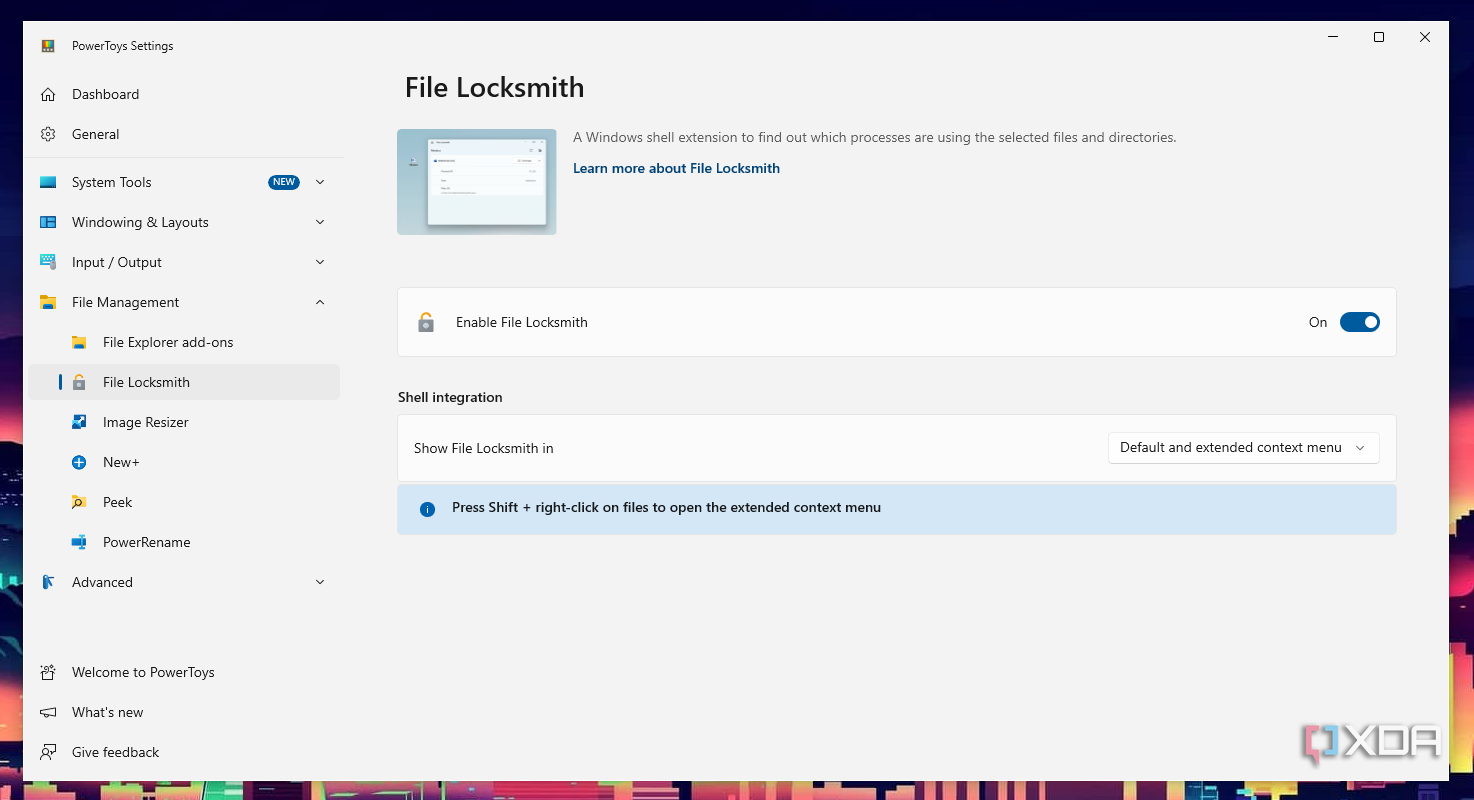This screenshot has width=1474, height=800.
Task: Click the File Locksmith preview thumbnail
Action: (x=477, y=182)
